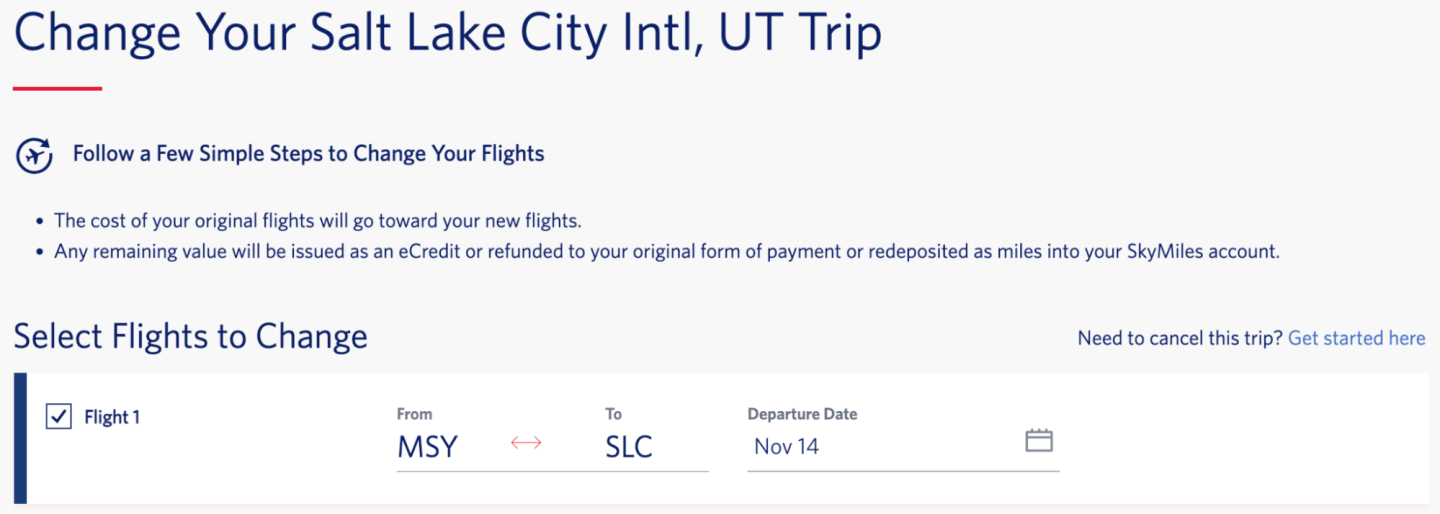
Task: Click the Departure Date field label
Action: (802, 414)
